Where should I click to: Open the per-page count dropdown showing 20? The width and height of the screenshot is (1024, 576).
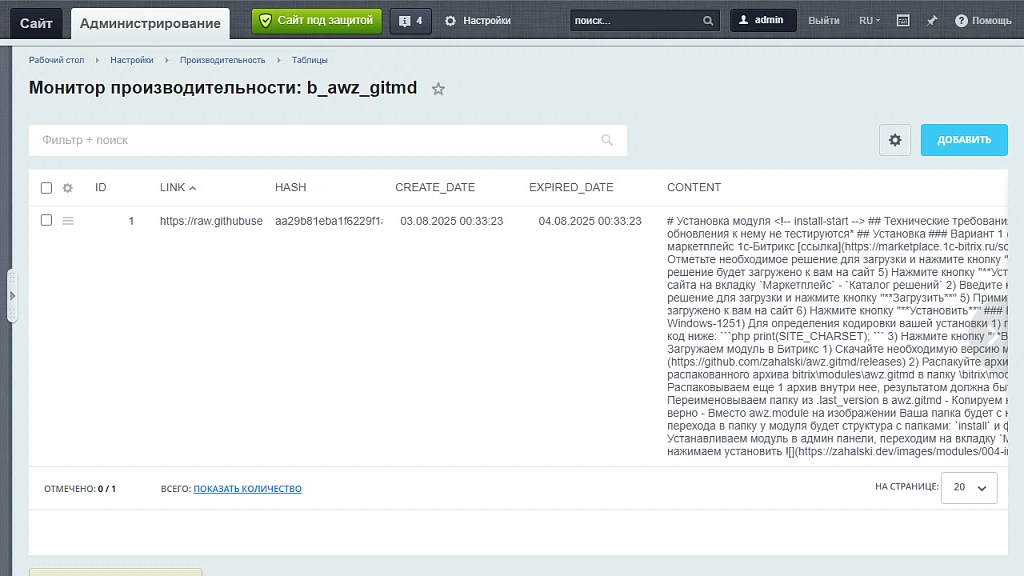coord(969,487)
